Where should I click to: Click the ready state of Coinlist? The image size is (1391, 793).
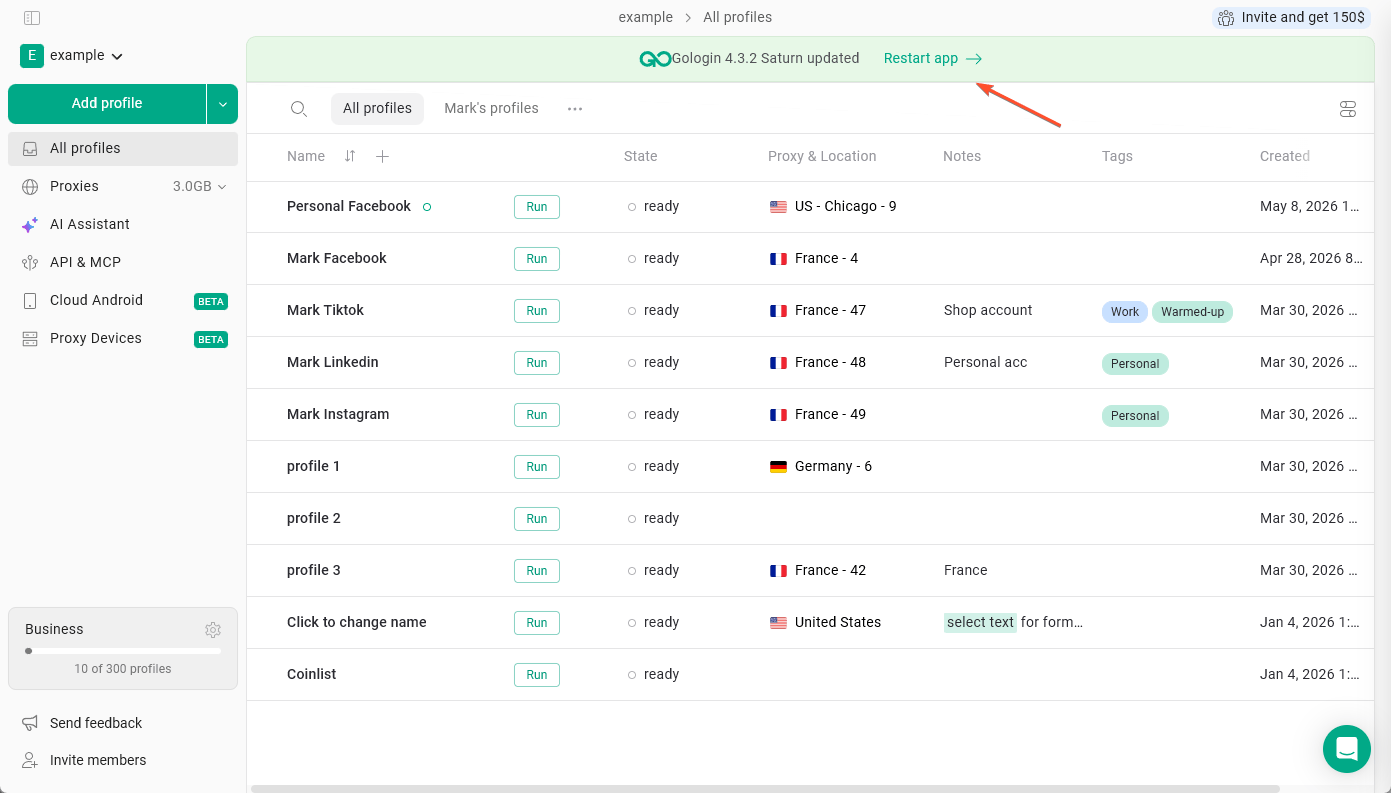tap(654, 675)
